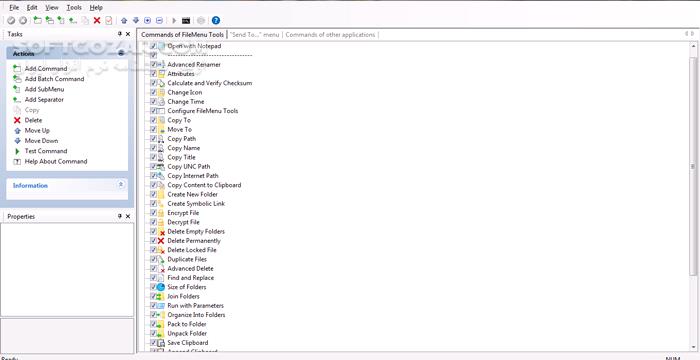
Task: Click the Advanced Renamer row icon
Action: point(161,65)
